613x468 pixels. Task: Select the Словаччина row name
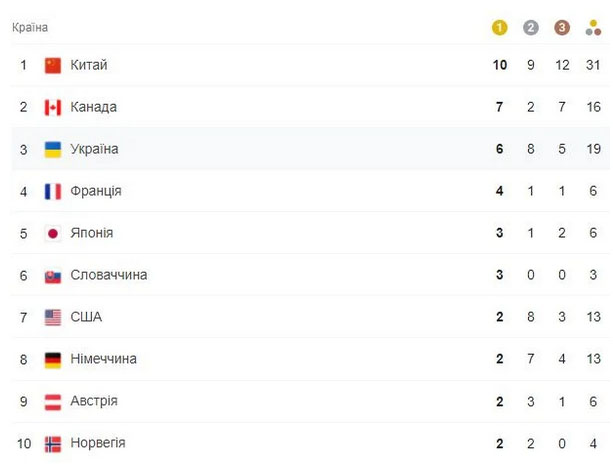click(x=109, y=275)
